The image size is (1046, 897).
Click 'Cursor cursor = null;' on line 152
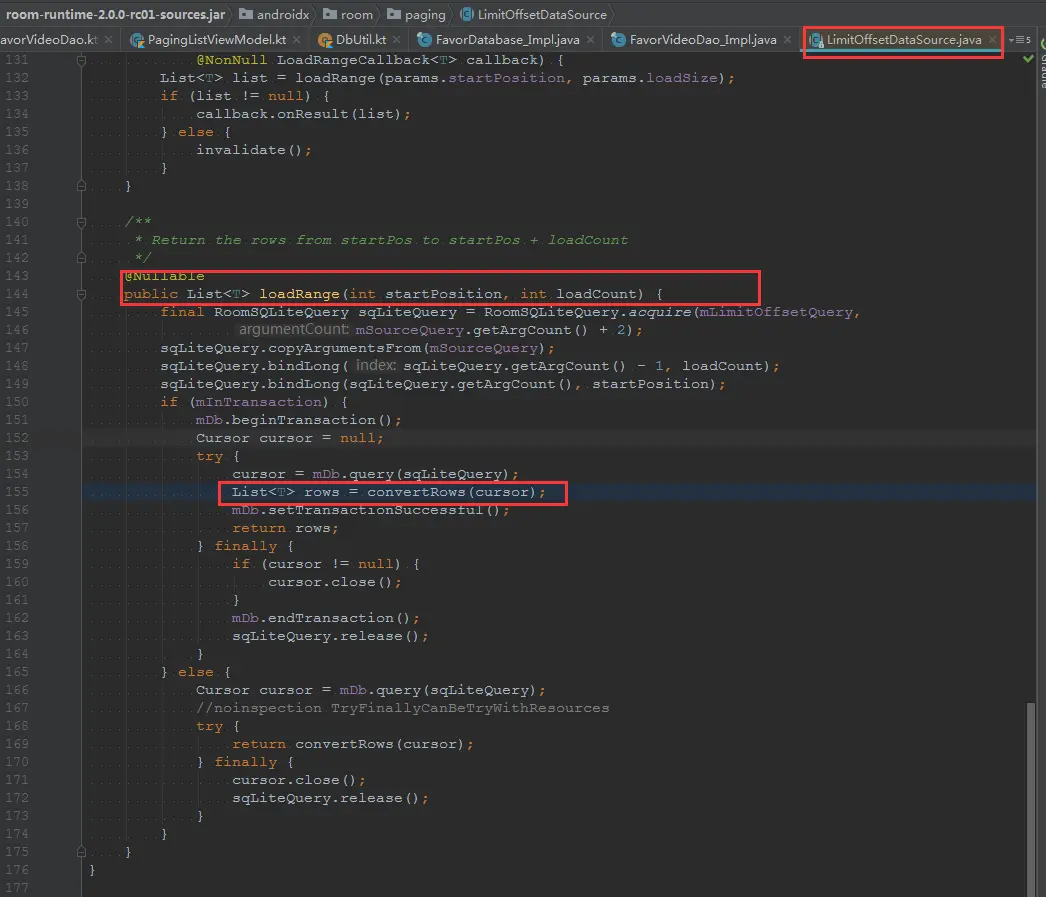tap(290, 438)
